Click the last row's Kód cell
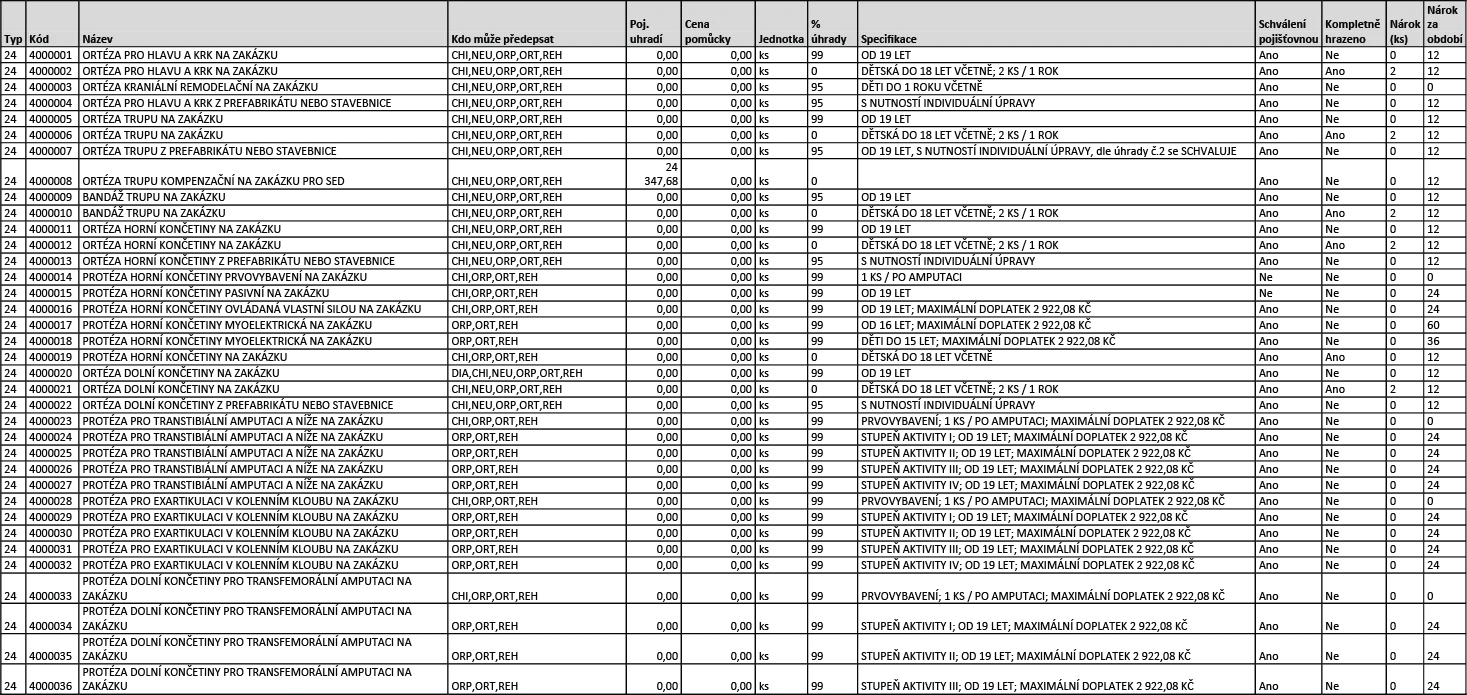The width and height of the screenshot is (1467, 695). 52,677
